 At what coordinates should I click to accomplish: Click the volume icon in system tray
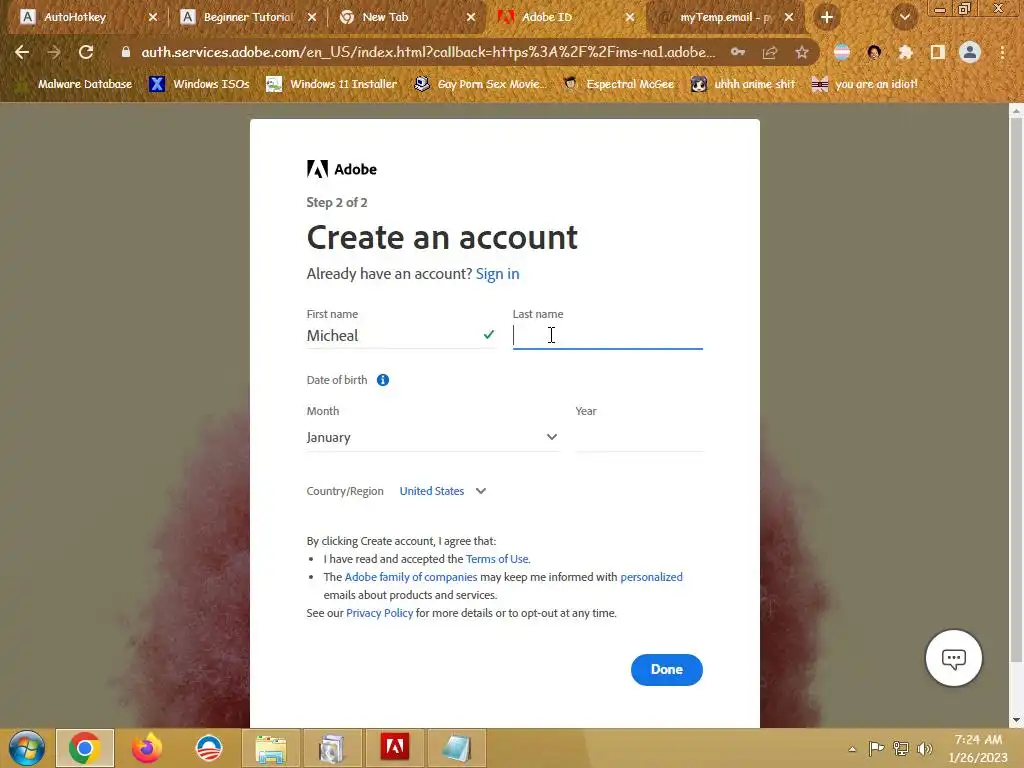pos(925,748)
